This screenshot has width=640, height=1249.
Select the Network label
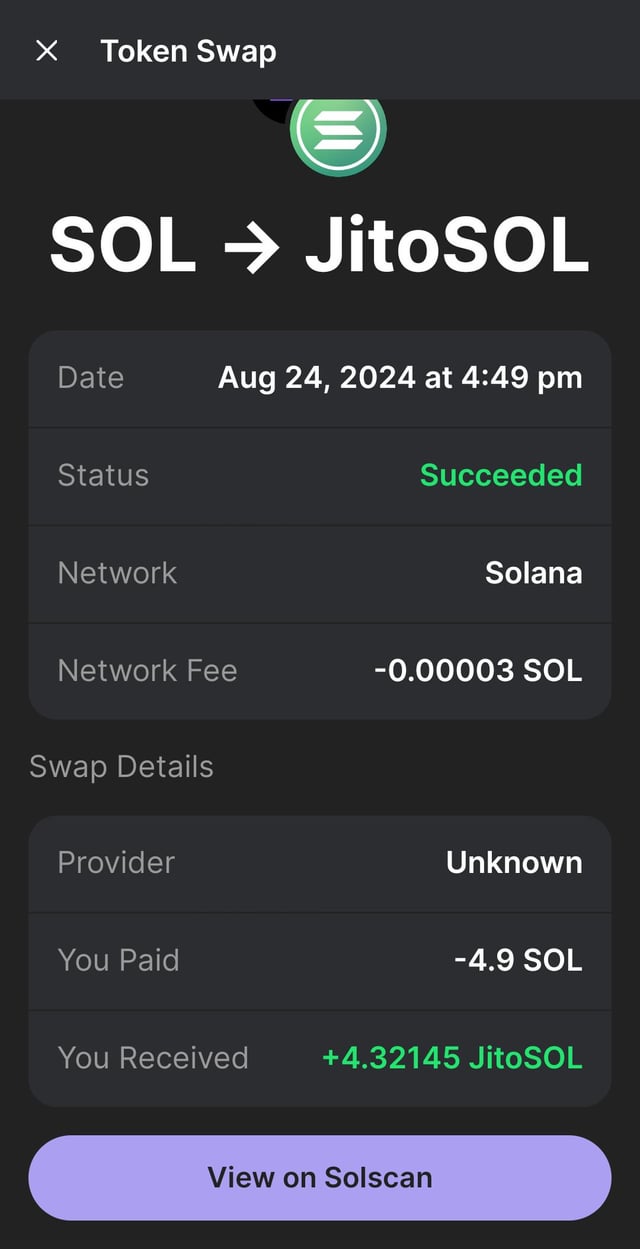(117, 573)
